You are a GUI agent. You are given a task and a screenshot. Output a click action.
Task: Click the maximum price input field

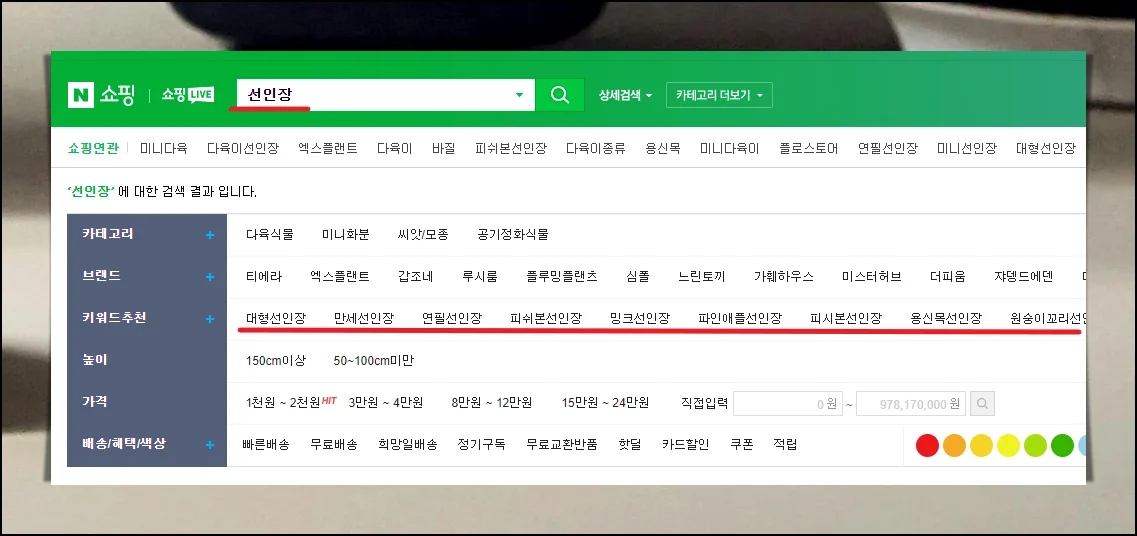point(911,403)
